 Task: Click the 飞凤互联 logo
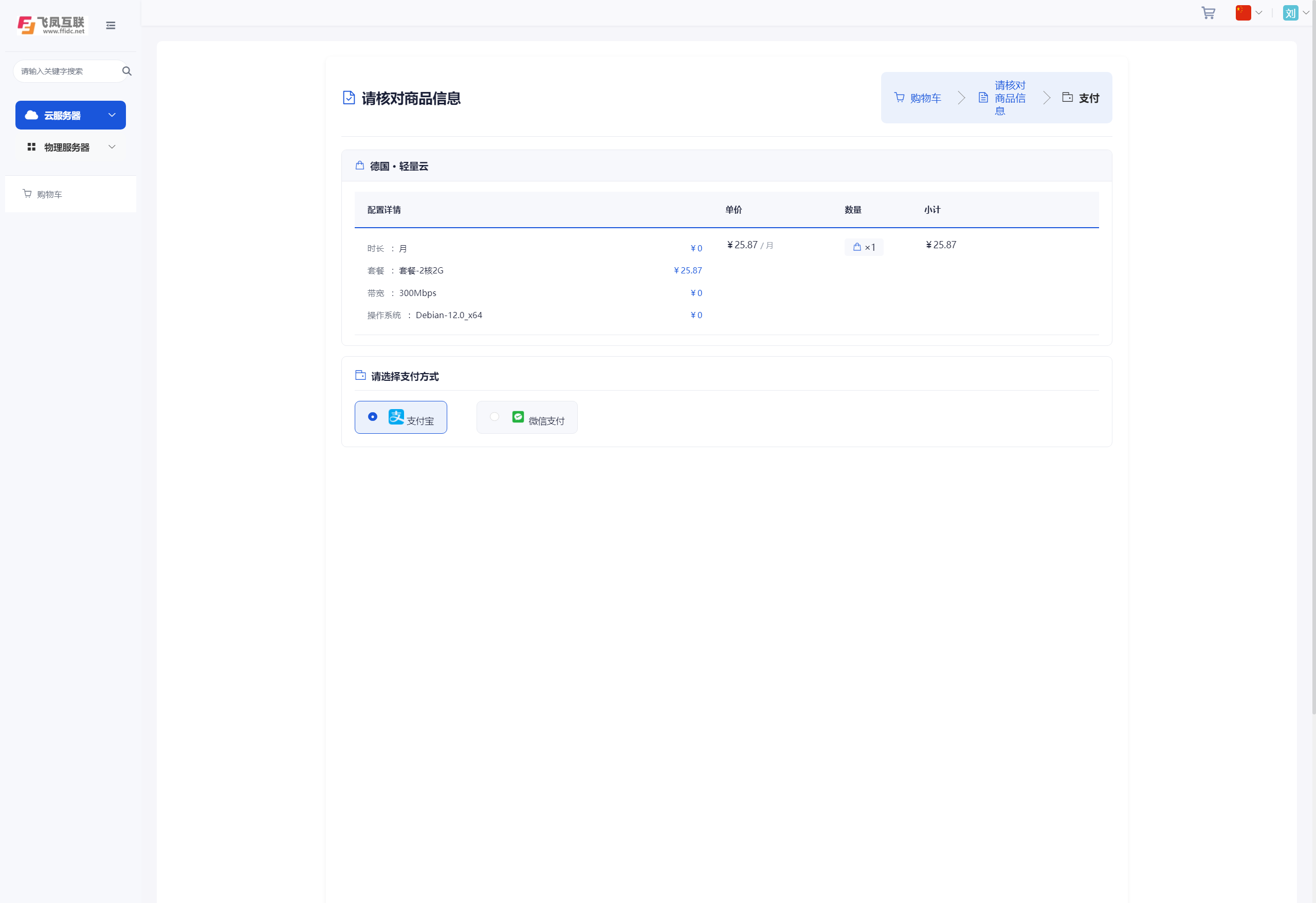point(51,25)
